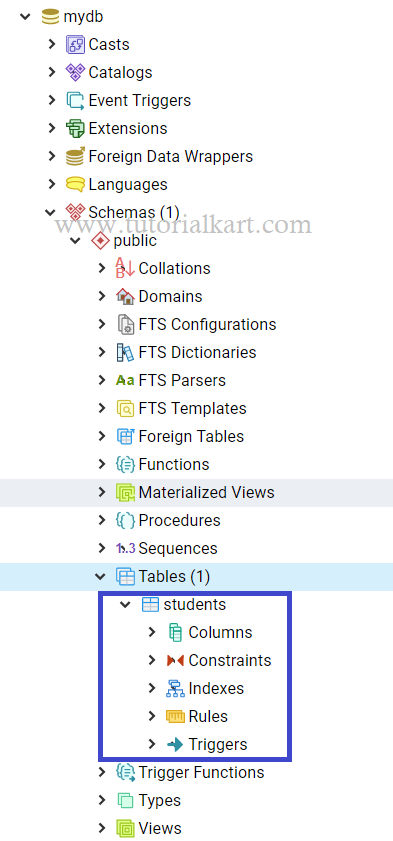The height and width of the screenshot is (841, 393).
Task: Click the Foreign Tables icon
Action: pyautogui.click(x=125, y=436)
